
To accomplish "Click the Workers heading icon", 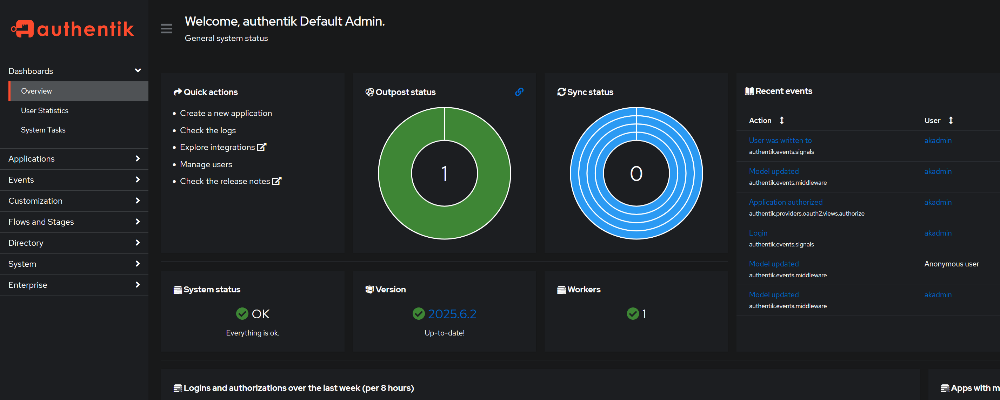I will pyautogui.click(x=561, y=290).
